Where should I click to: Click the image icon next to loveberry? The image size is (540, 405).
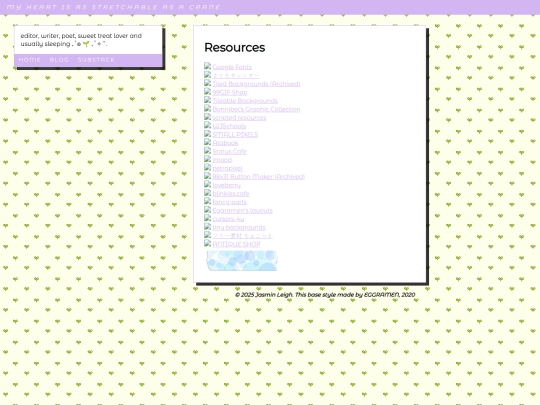click(207, 184)
